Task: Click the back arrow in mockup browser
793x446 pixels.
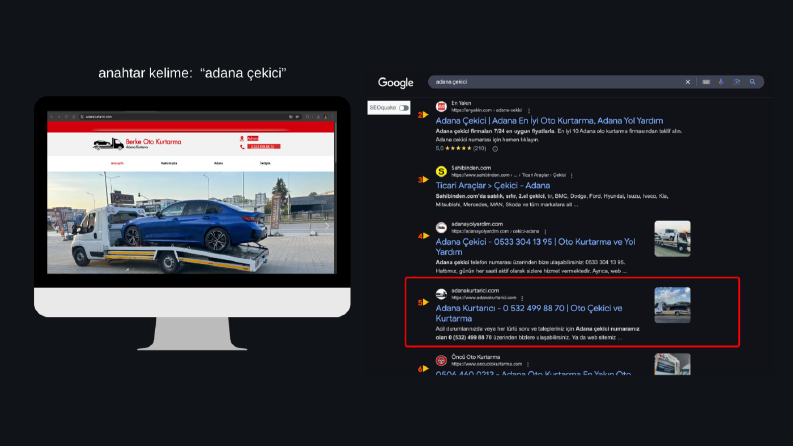Action: tap(52, 116)
